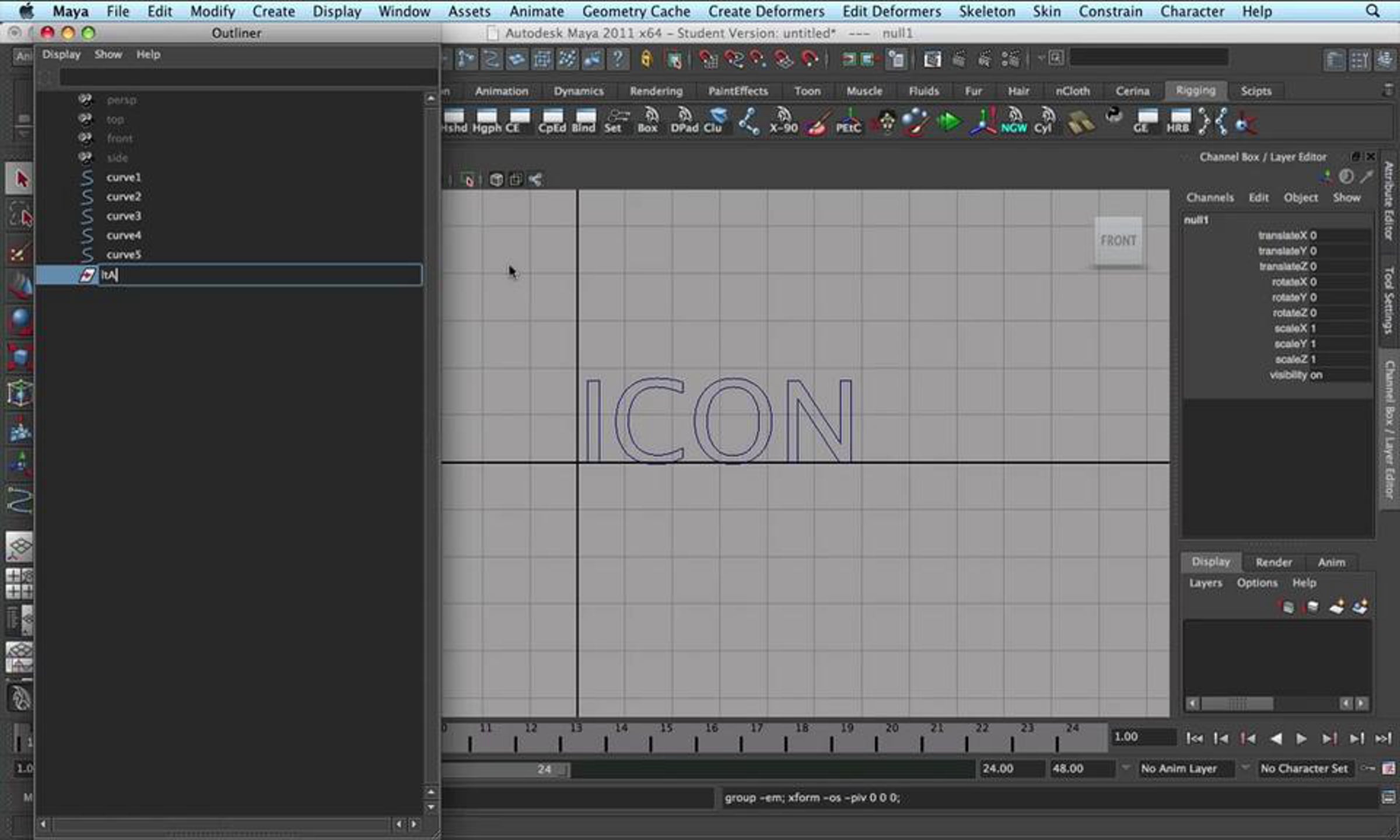
Task: Open the Show menu in Outliner
Action: [108, 54]
